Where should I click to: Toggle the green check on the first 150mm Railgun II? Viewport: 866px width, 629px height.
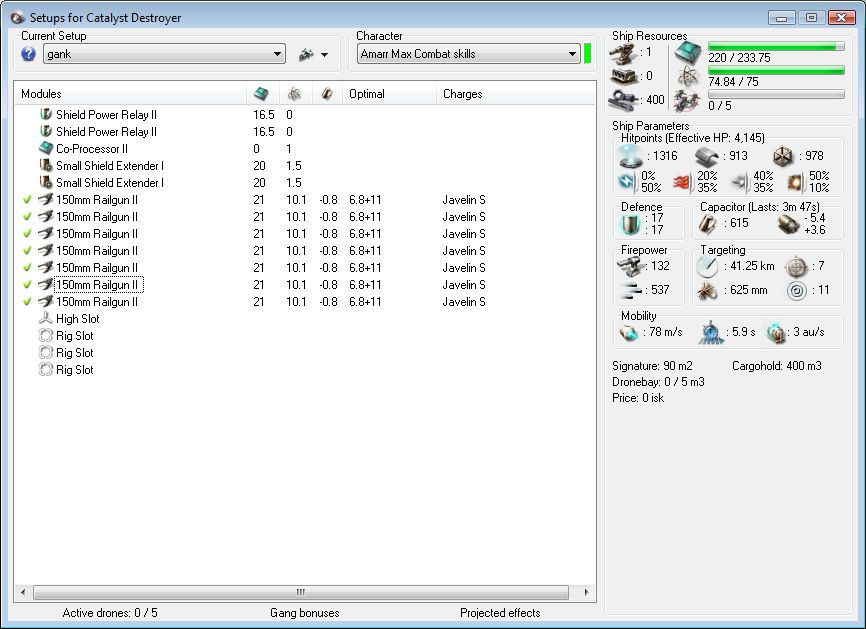[x=27, y=199]
